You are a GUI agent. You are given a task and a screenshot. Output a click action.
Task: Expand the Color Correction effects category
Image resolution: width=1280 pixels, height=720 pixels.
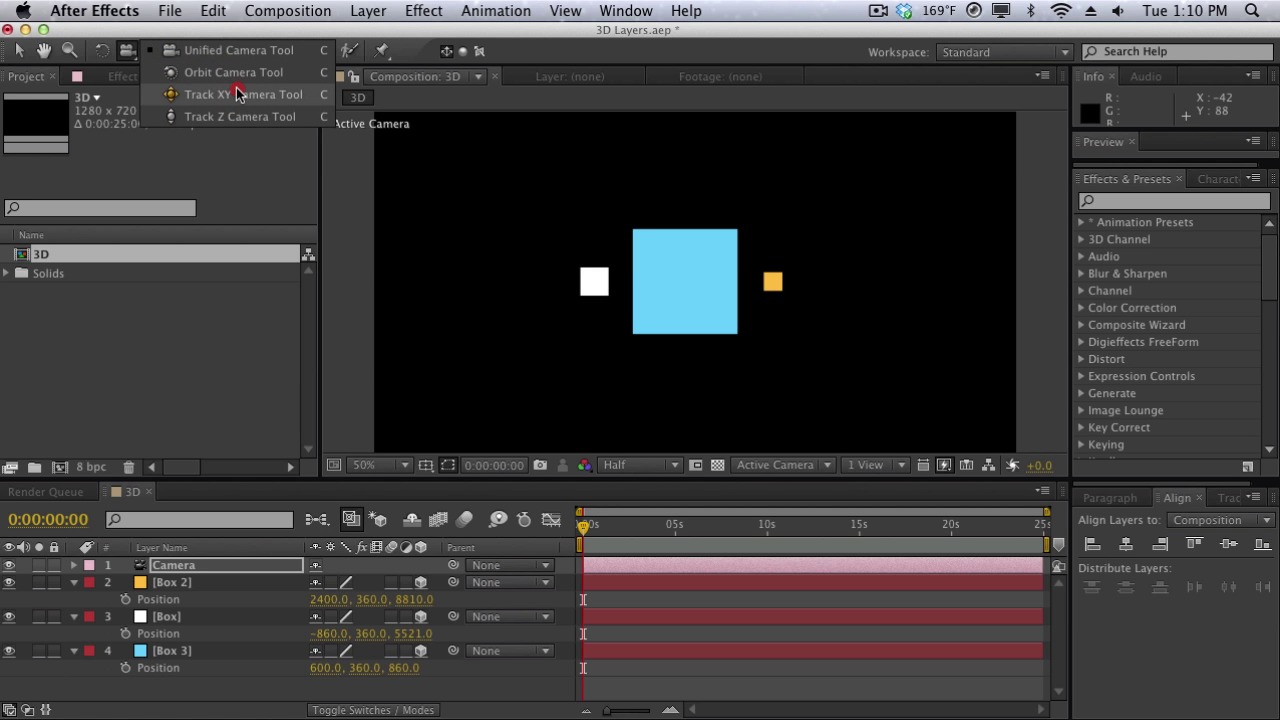(x=1081, y=308)
